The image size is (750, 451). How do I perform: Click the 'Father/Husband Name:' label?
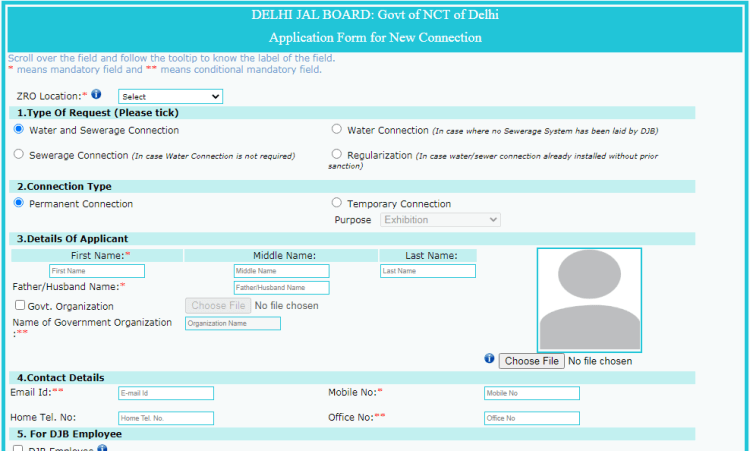[x=66, y=287]
